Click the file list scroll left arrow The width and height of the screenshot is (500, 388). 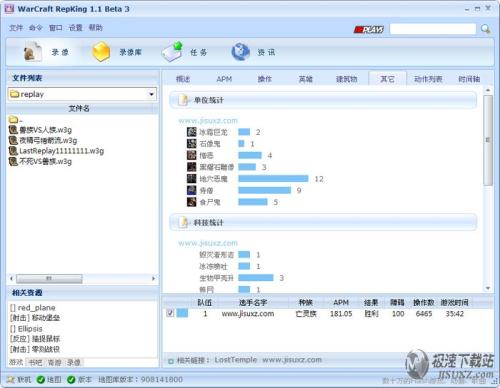pos(12,278)
